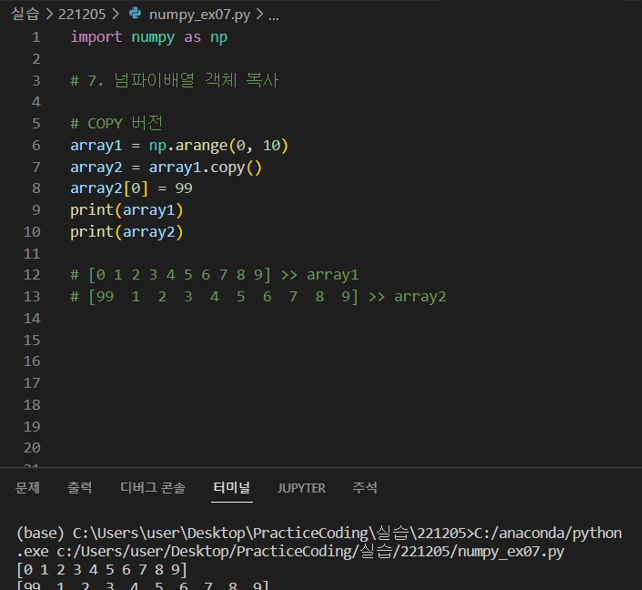The width and height of the screenshot is (642, 590).
Task: Click the '>> array1' comment on line 12
Action: pyautogui.click(x=320, y=275)
